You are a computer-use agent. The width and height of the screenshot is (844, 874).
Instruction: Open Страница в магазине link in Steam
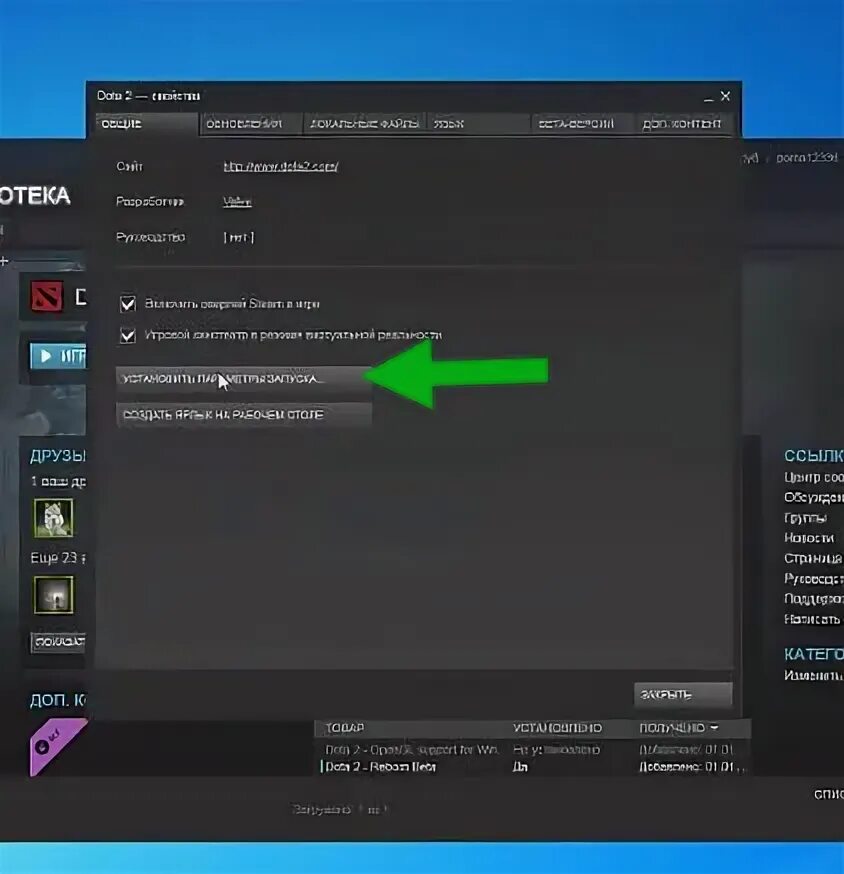(x=813, y=558)
